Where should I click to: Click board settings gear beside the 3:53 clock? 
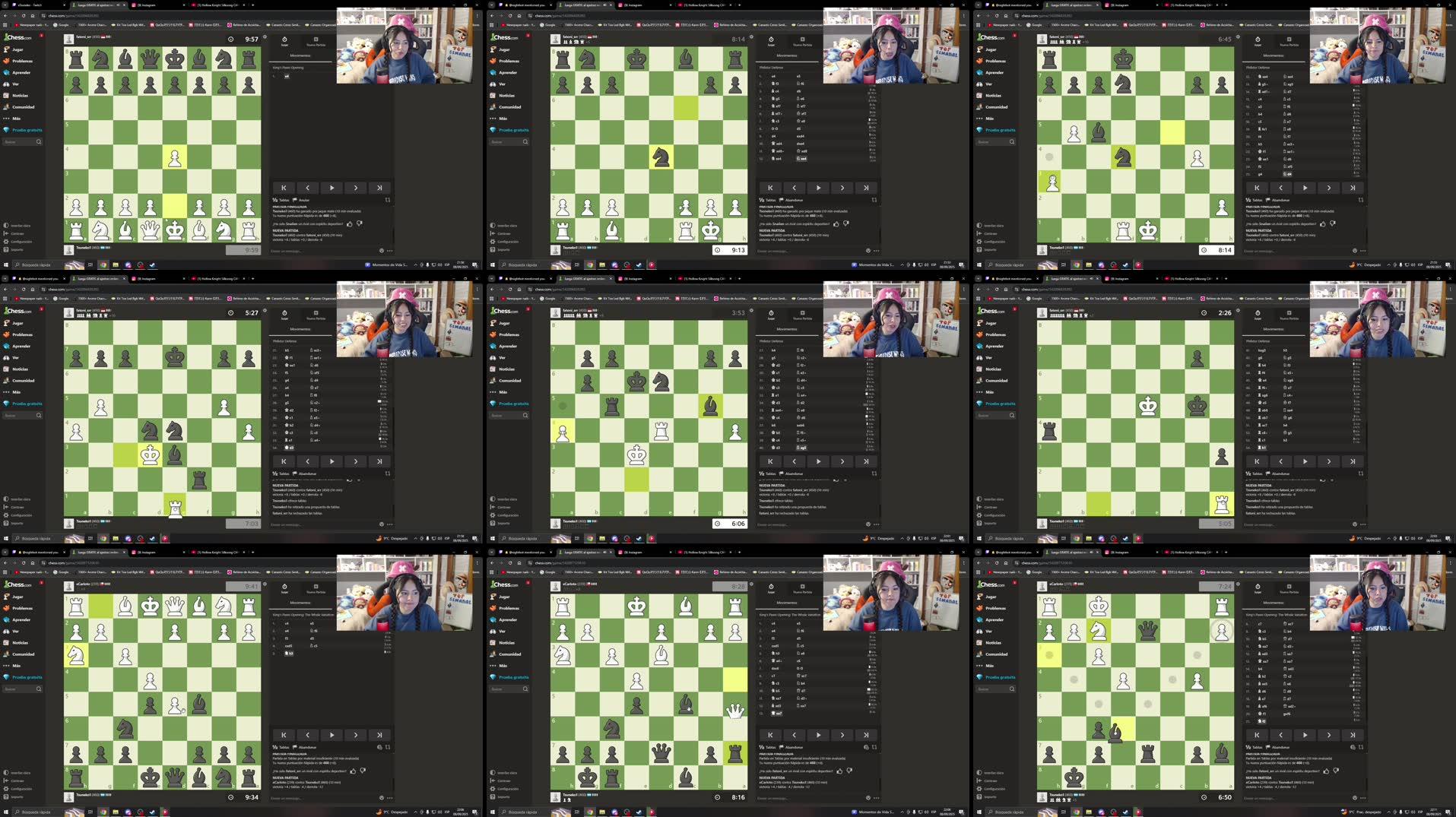(751, 310)
